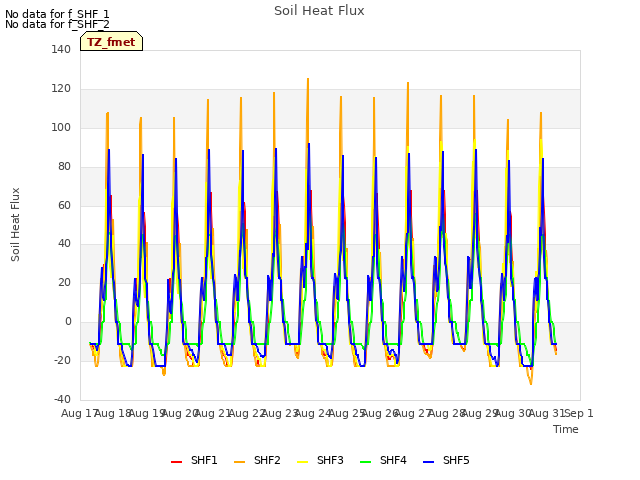
Task: Click the 'Time' x-axis label
Action: point(566,429)
